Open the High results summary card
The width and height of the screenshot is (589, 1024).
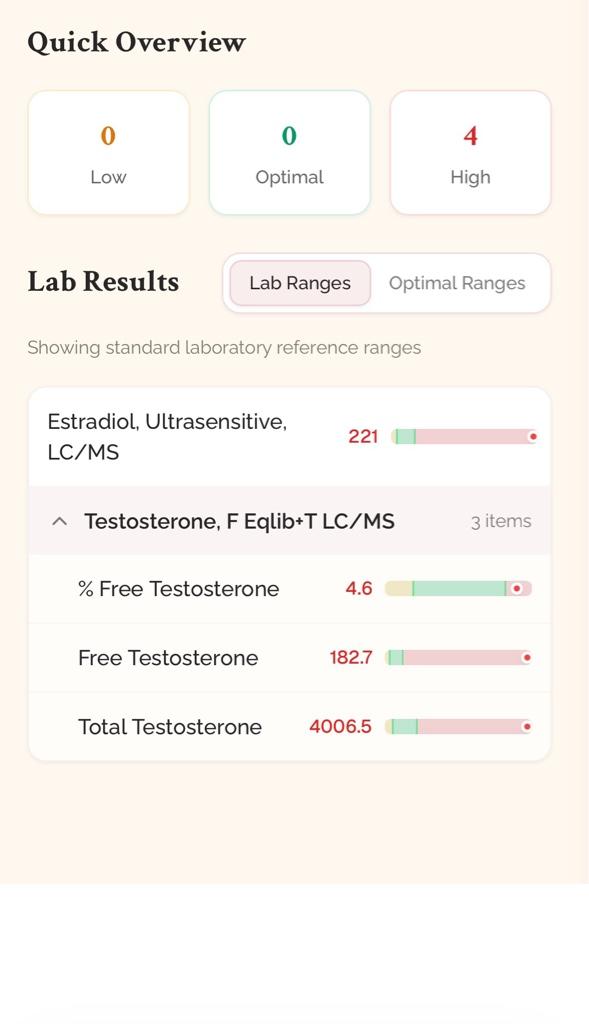coord(470,153)
